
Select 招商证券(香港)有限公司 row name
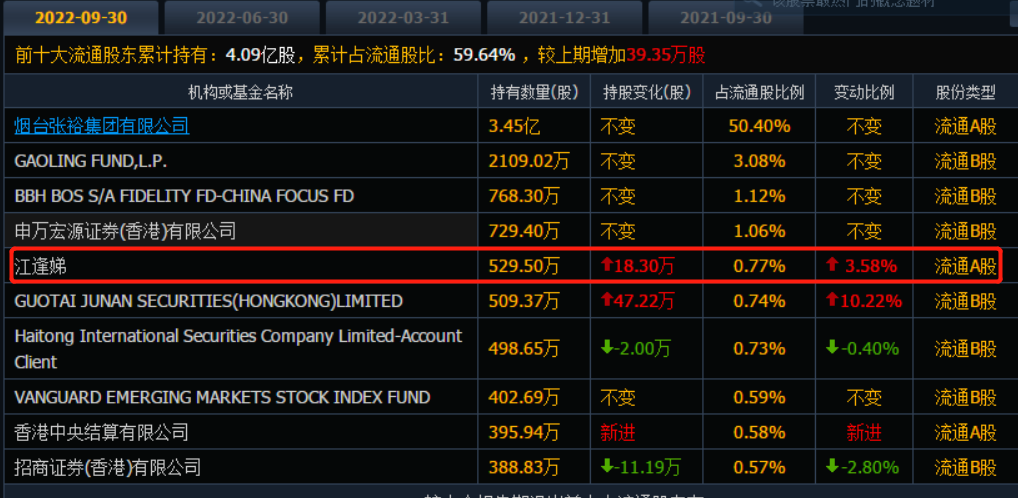click(x=108, y=467)
